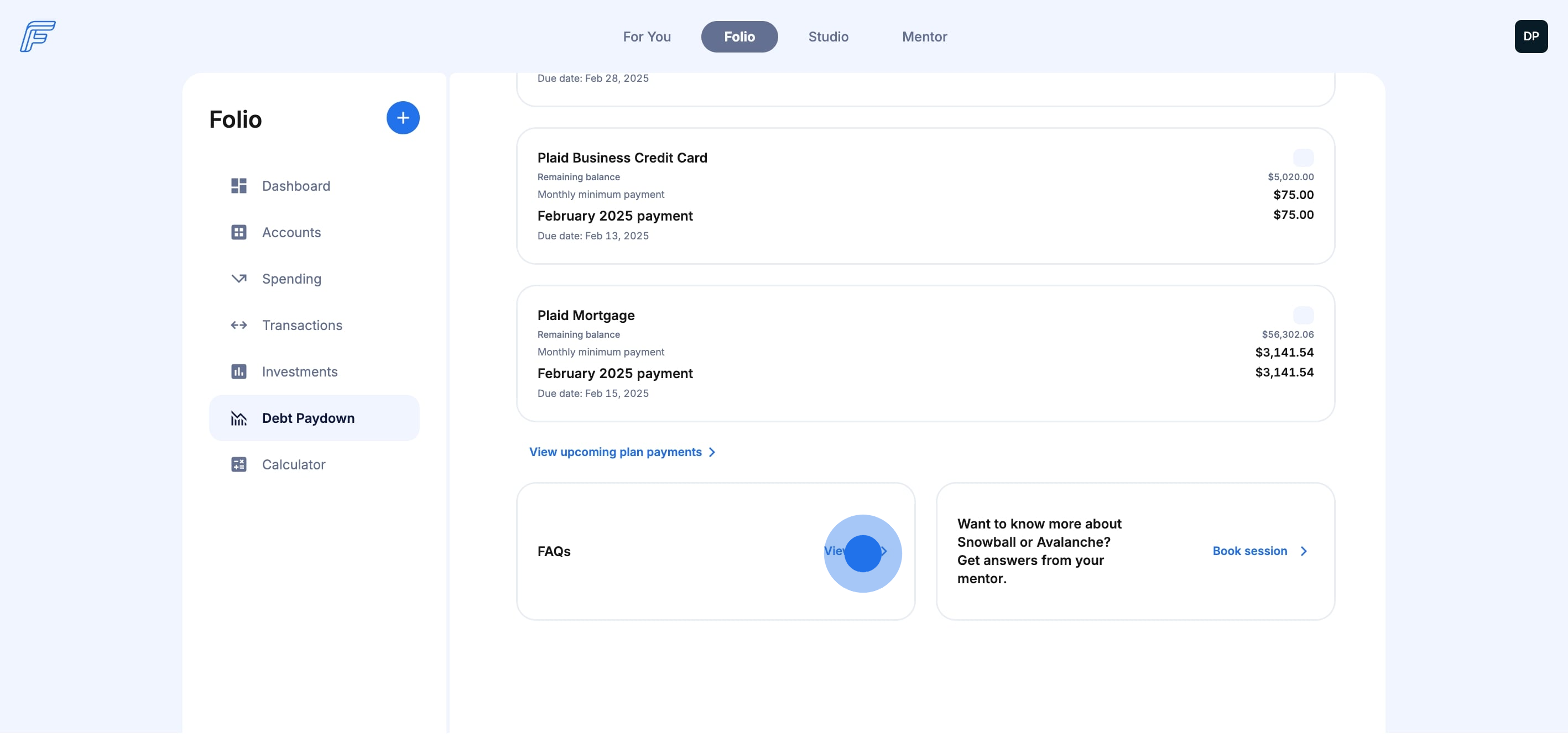This screenshot has width=1568, height=743.
Task: Open the Mentor tab
Action: click(924, 36)
